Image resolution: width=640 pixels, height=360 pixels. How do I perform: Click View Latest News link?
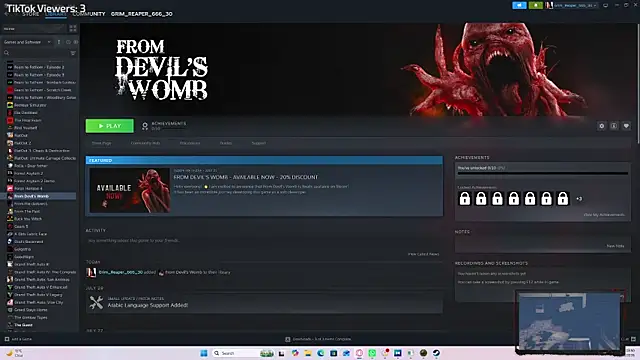coord(424,254)
